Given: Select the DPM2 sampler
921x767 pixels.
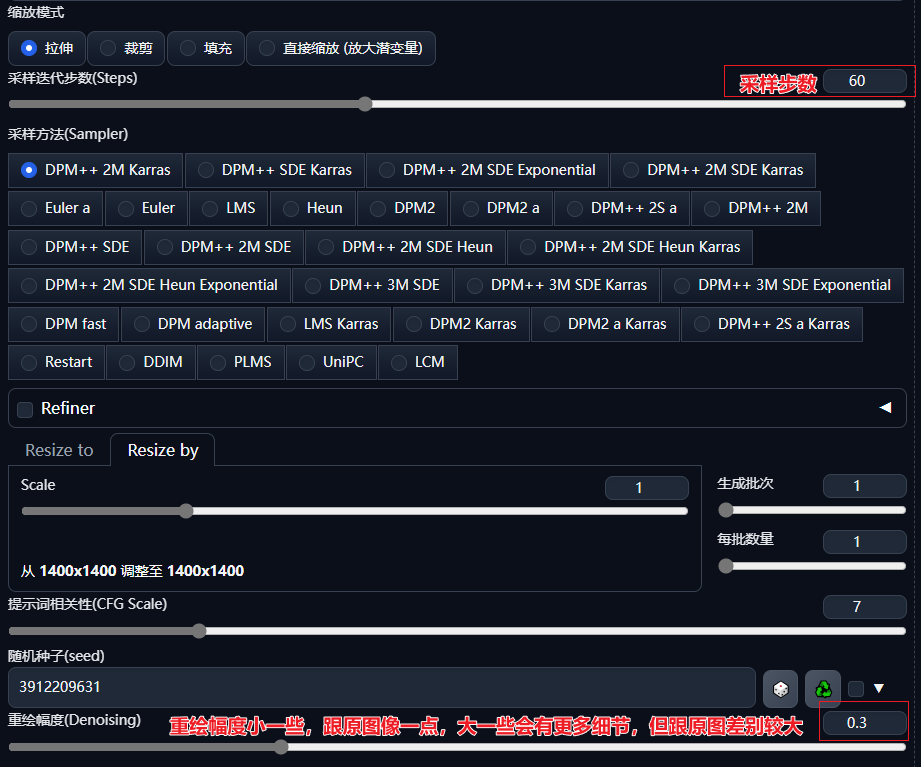Looking at the screenshot, I should click(402, 208).
